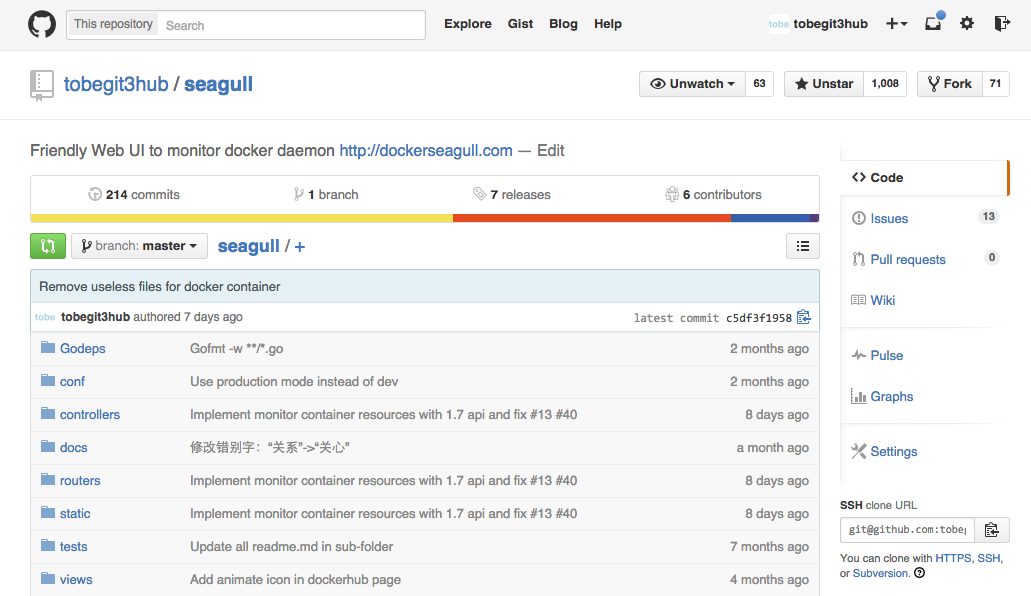
Task: Focus the repository search field
Action: point(292,25)
